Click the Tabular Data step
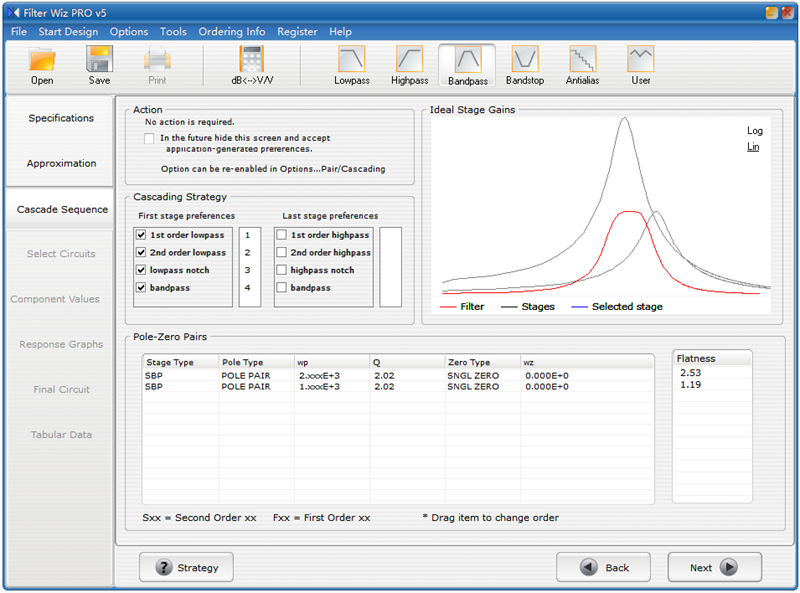 point(61,435)
